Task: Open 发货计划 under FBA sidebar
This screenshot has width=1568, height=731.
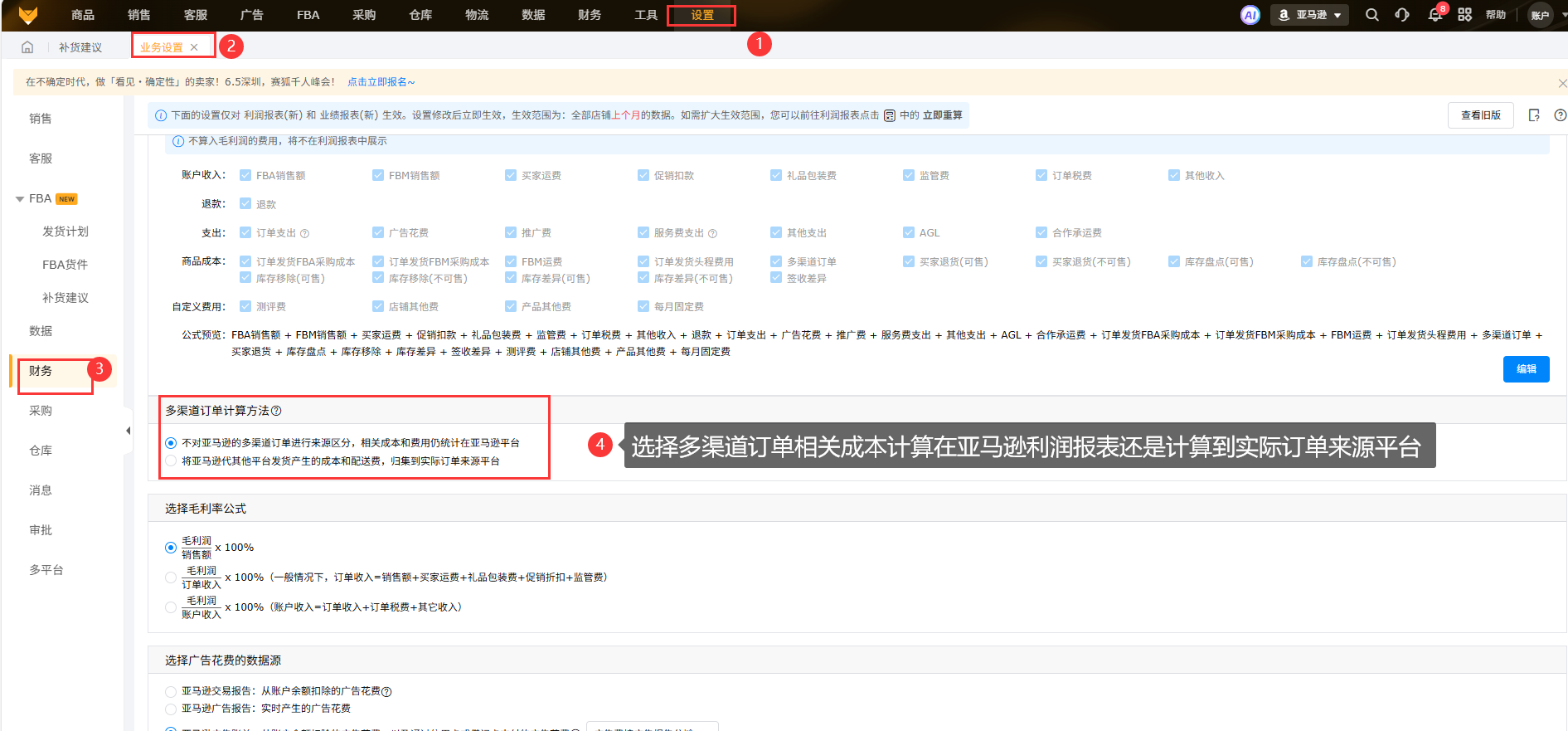Action: pyautogui.click(x=66, y=231)
